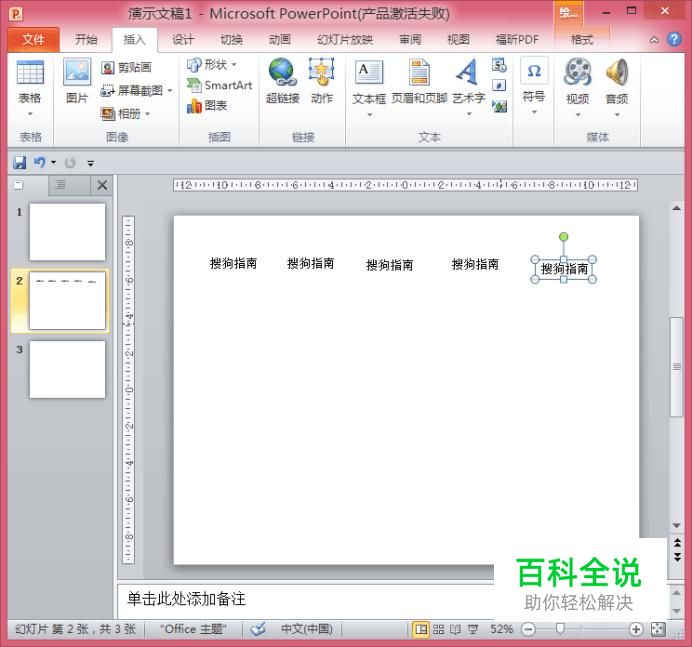
Task: Save the presentation via quick access toolbar
Action: tap(20, 162)
